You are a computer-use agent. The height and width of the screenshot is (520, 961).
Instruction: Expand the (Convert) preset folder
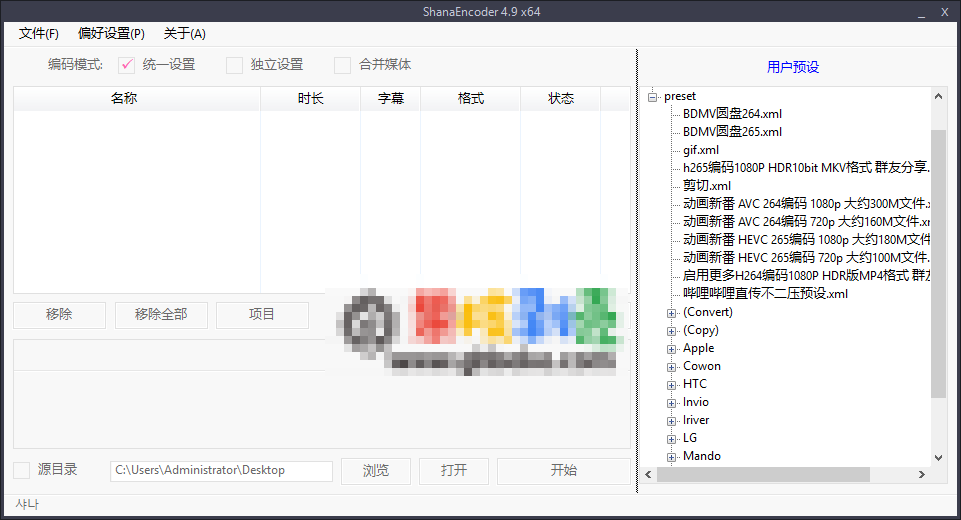672,312
